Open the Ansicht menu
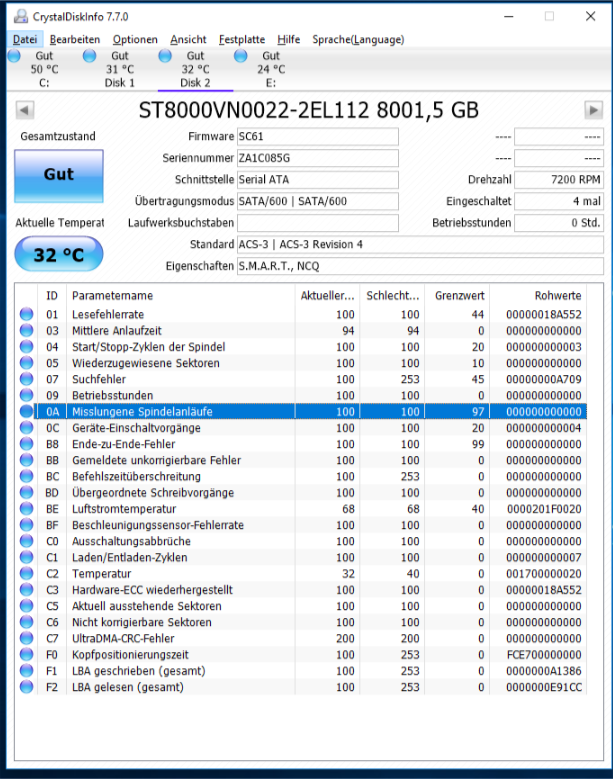This screenshot has width=613, height=779. [188, 39]
